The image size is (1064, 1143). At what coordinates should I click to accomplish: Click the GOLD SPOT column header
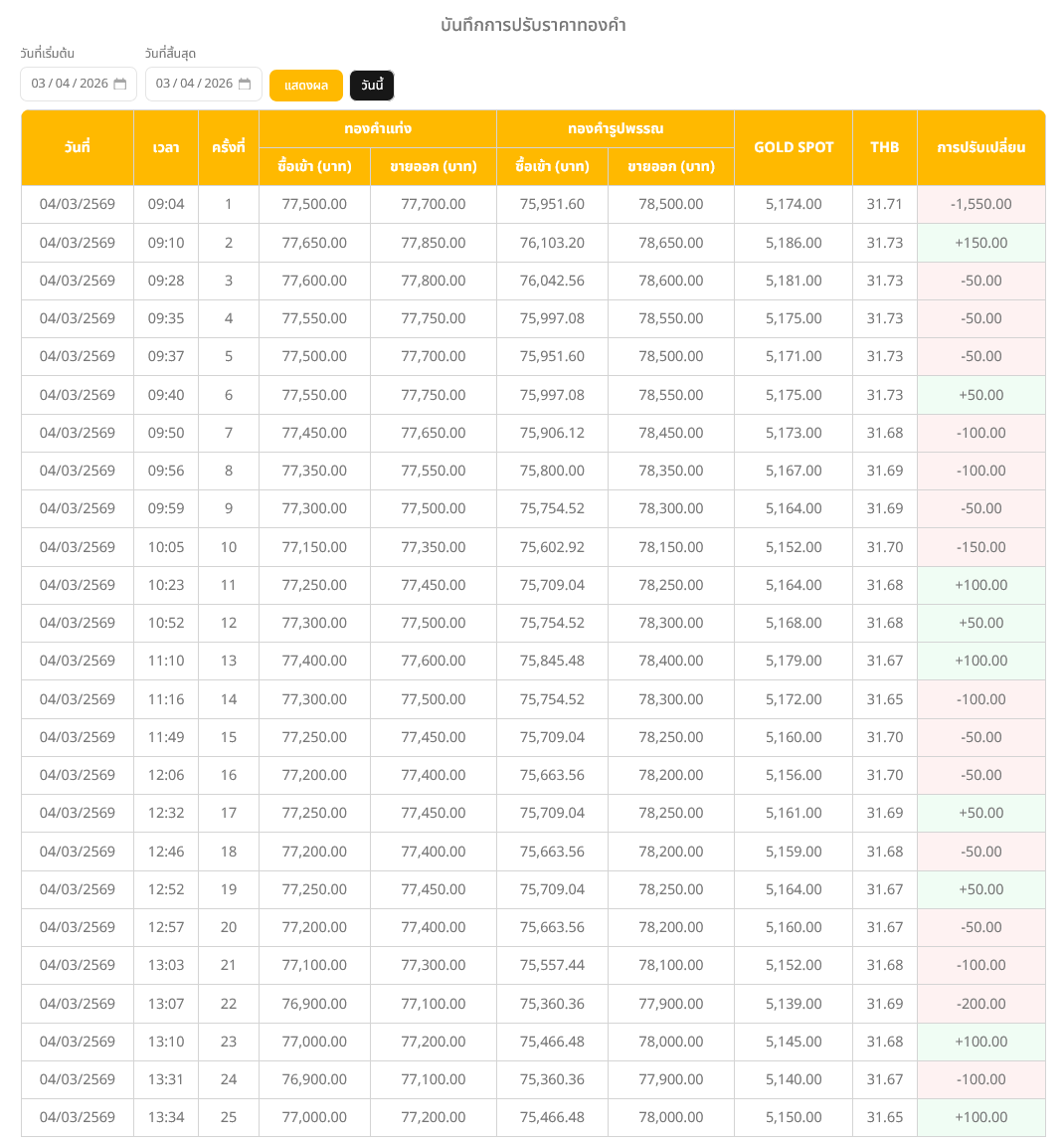click(794, 147)
